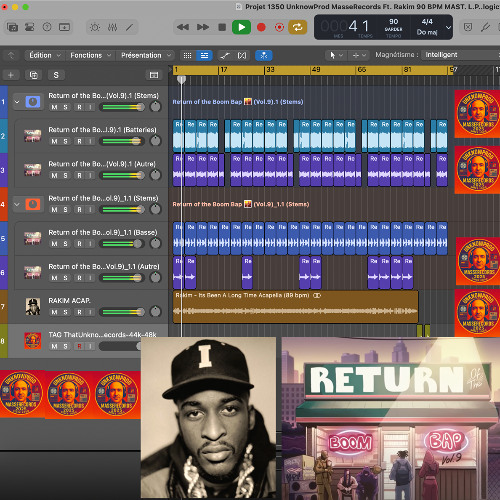Mute the Basse track
The image size is (500, 500).
click(54, 244)
